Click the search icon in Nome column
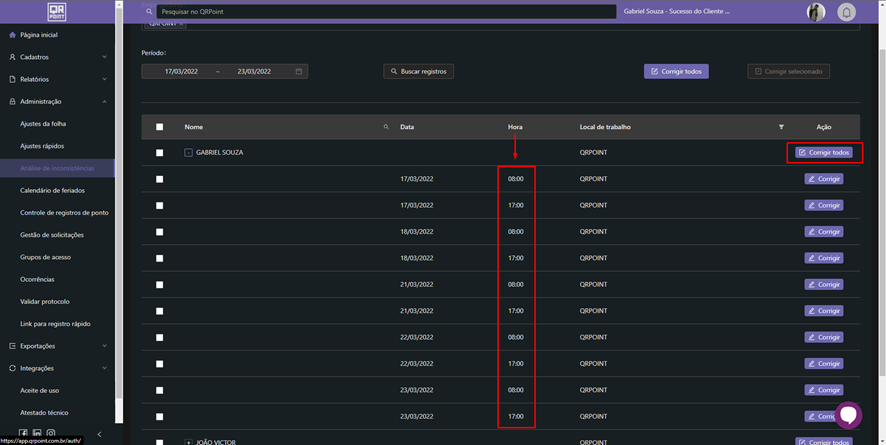The width and height of the screenshot is (886, 445). click(386, 127)
